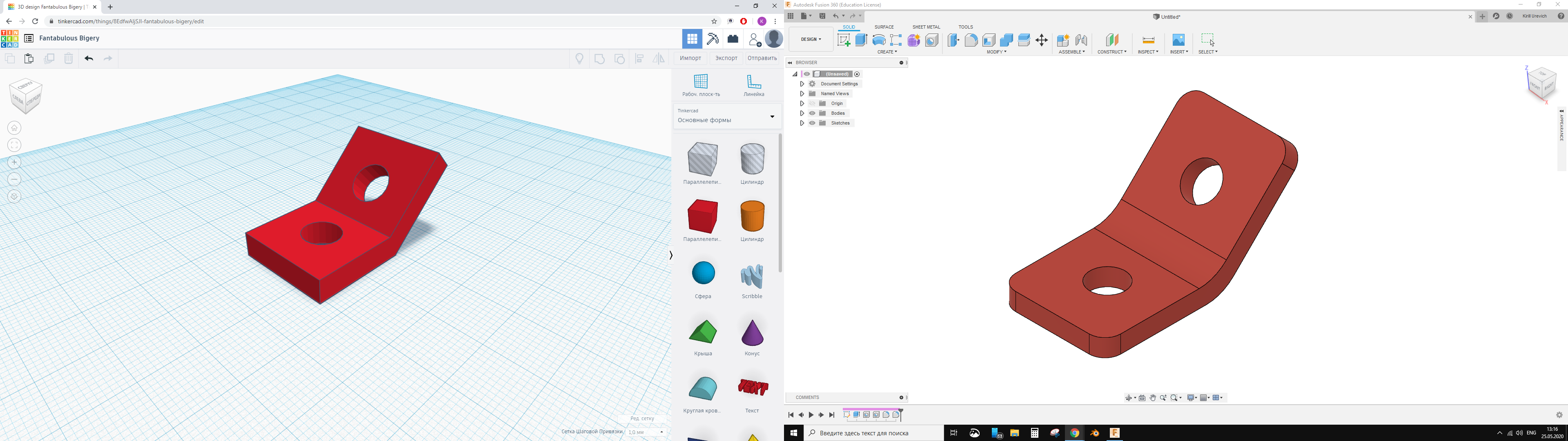1568x441 pixels.
Task: Click the Fillet tool icon
Action: click(971, 40)
